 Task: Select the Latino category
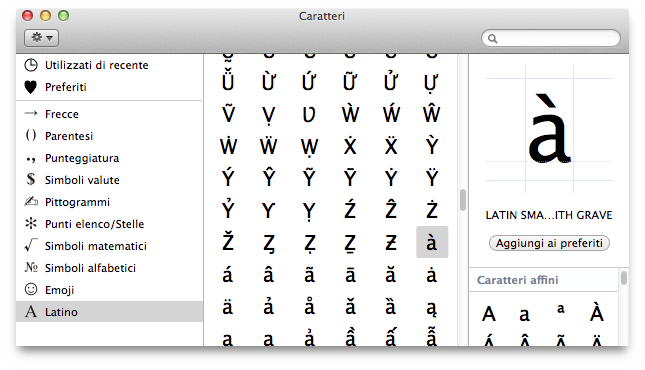(x=109, y=312)
